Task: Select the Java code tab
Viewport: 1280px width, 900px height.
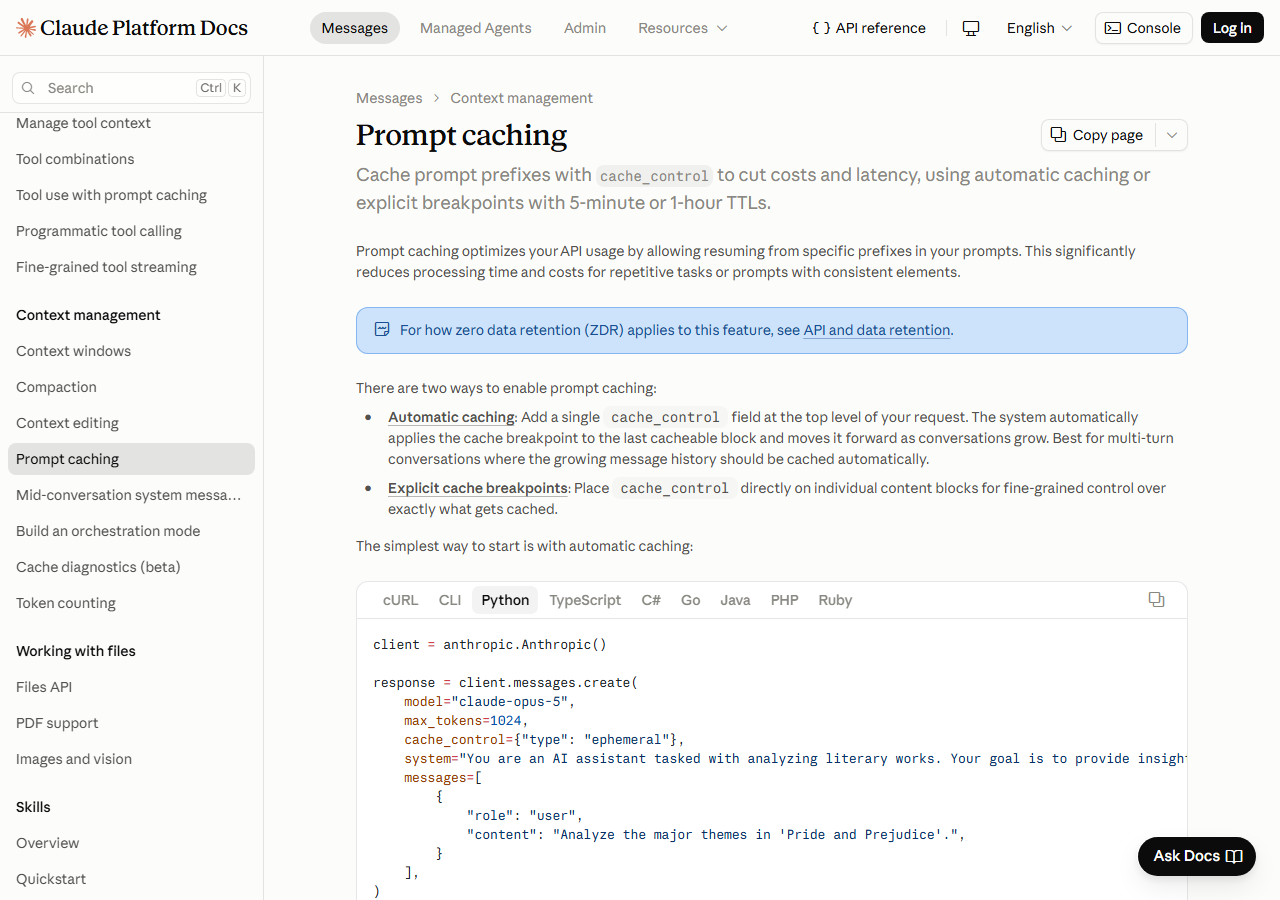Action: [x=735, y=600]
